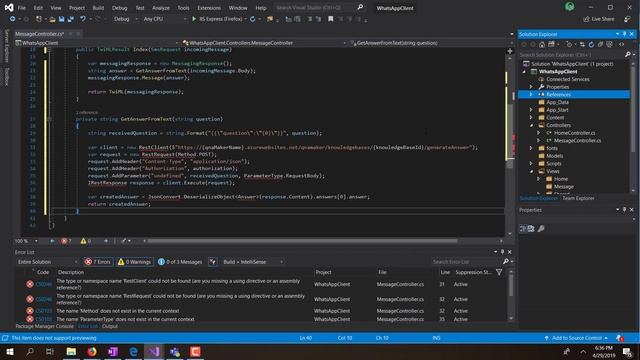Switch to the Output tab
Image resolution: width=640 pixels, height=360 pixels.
click(110, 326)
